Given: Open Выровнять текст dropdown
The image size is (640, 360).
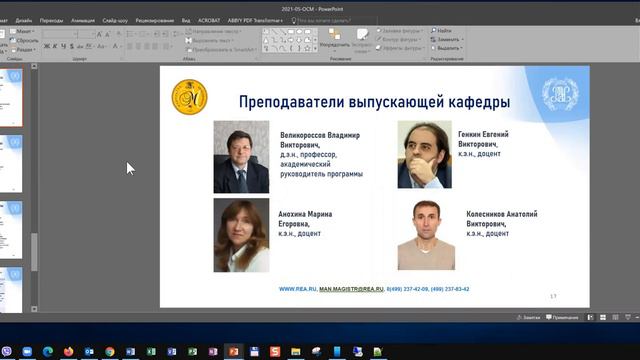Looking at the screenshot, I should point(210,40).
